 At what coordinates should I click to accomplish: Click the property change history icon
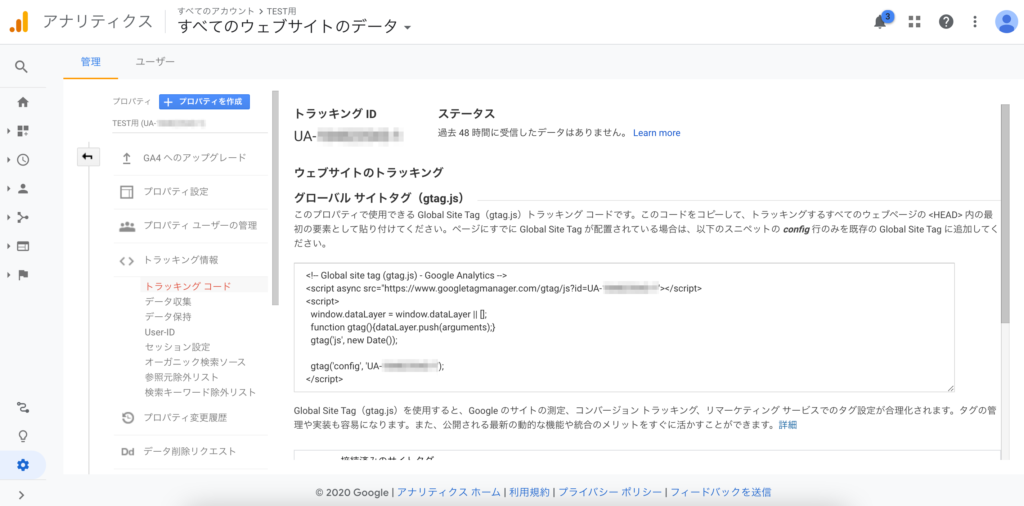[x=128, y=418]
